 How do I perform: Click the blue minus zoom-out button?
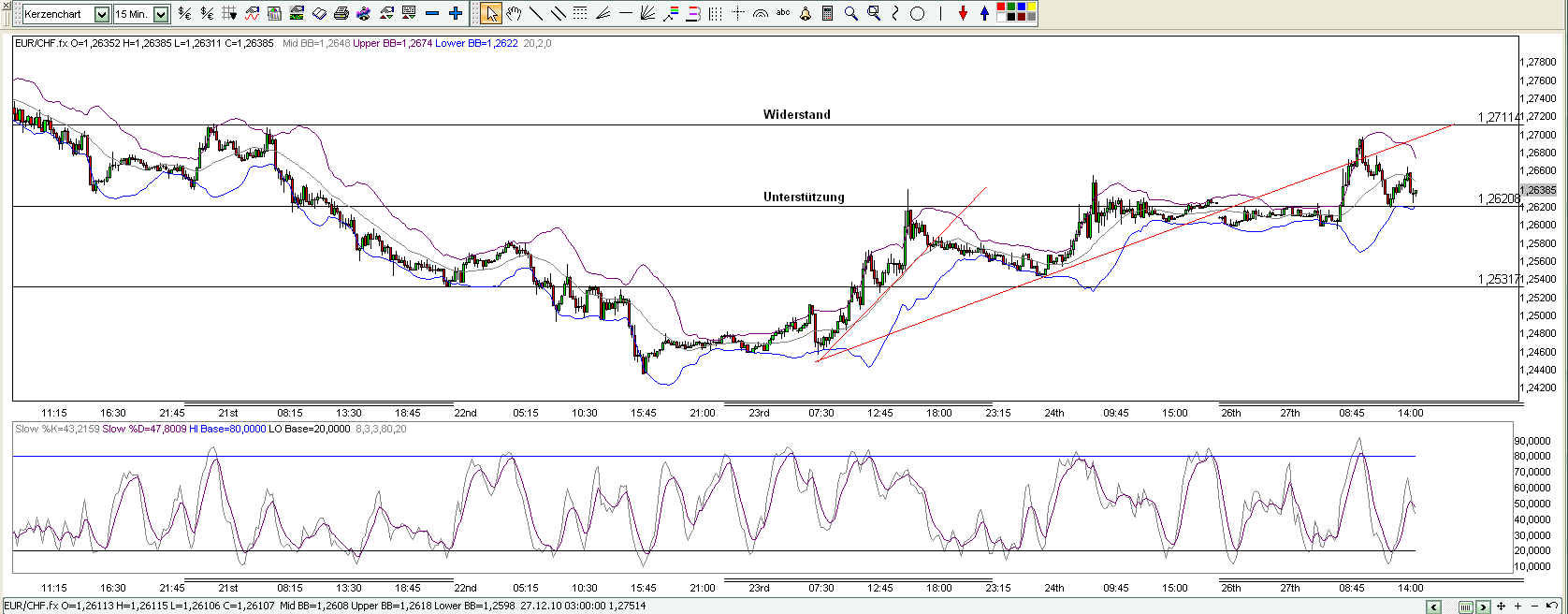point(432,13)
